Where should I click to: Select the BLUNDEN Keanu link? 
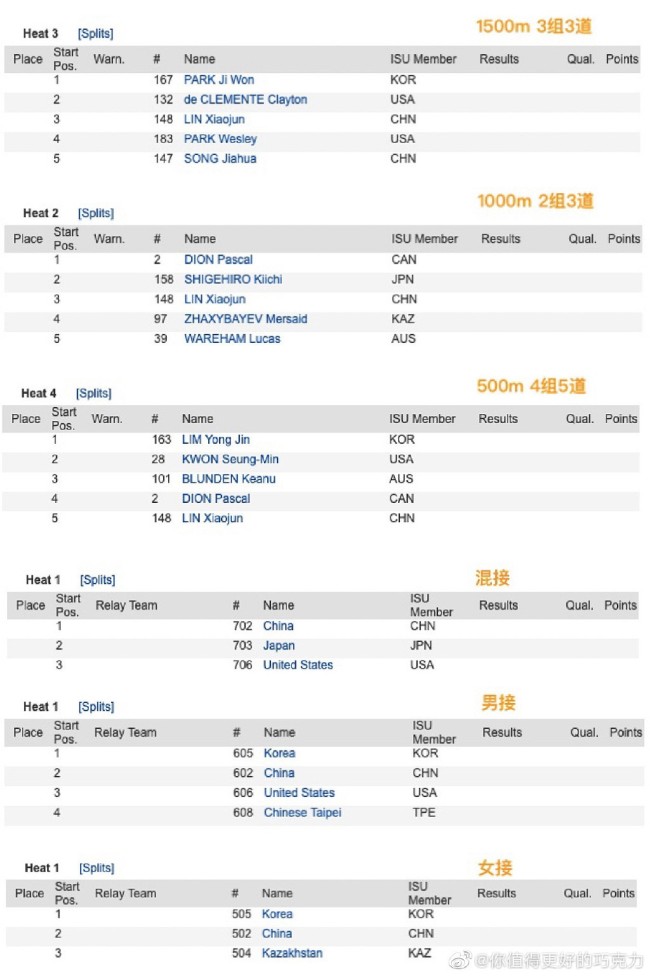tap(228, 479)
